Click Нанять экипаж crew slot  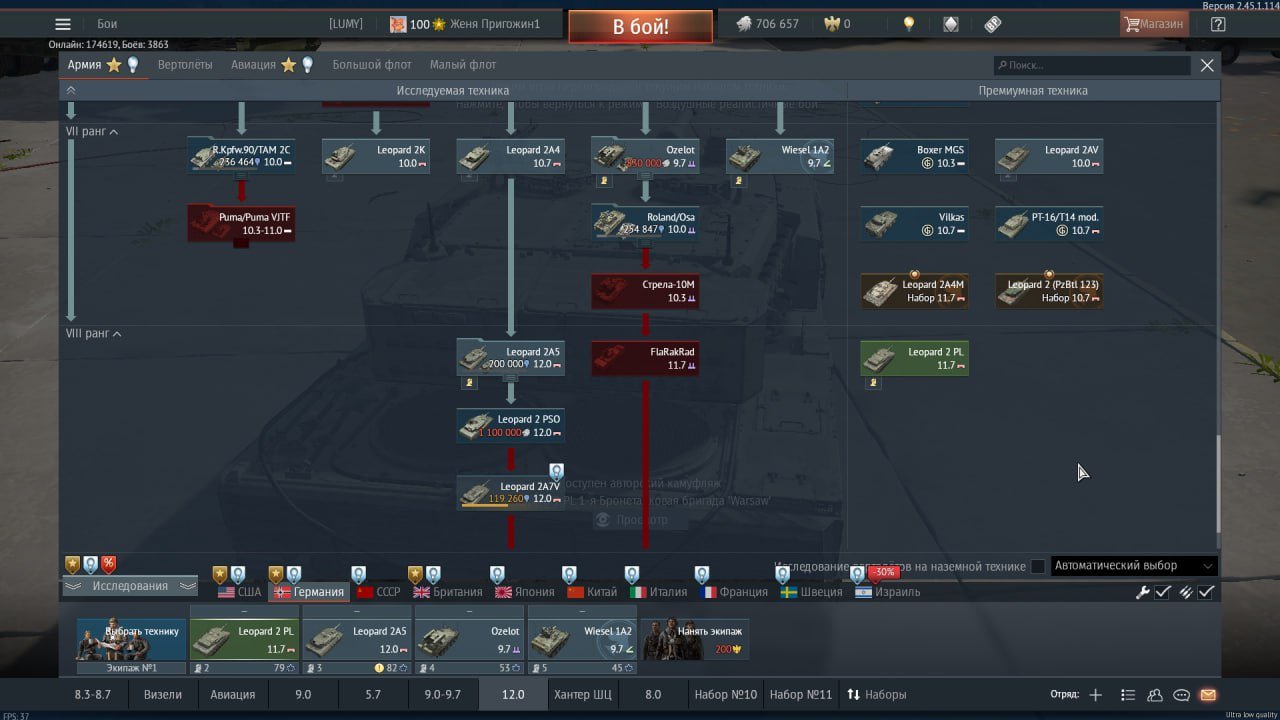[x=695, y=640]
